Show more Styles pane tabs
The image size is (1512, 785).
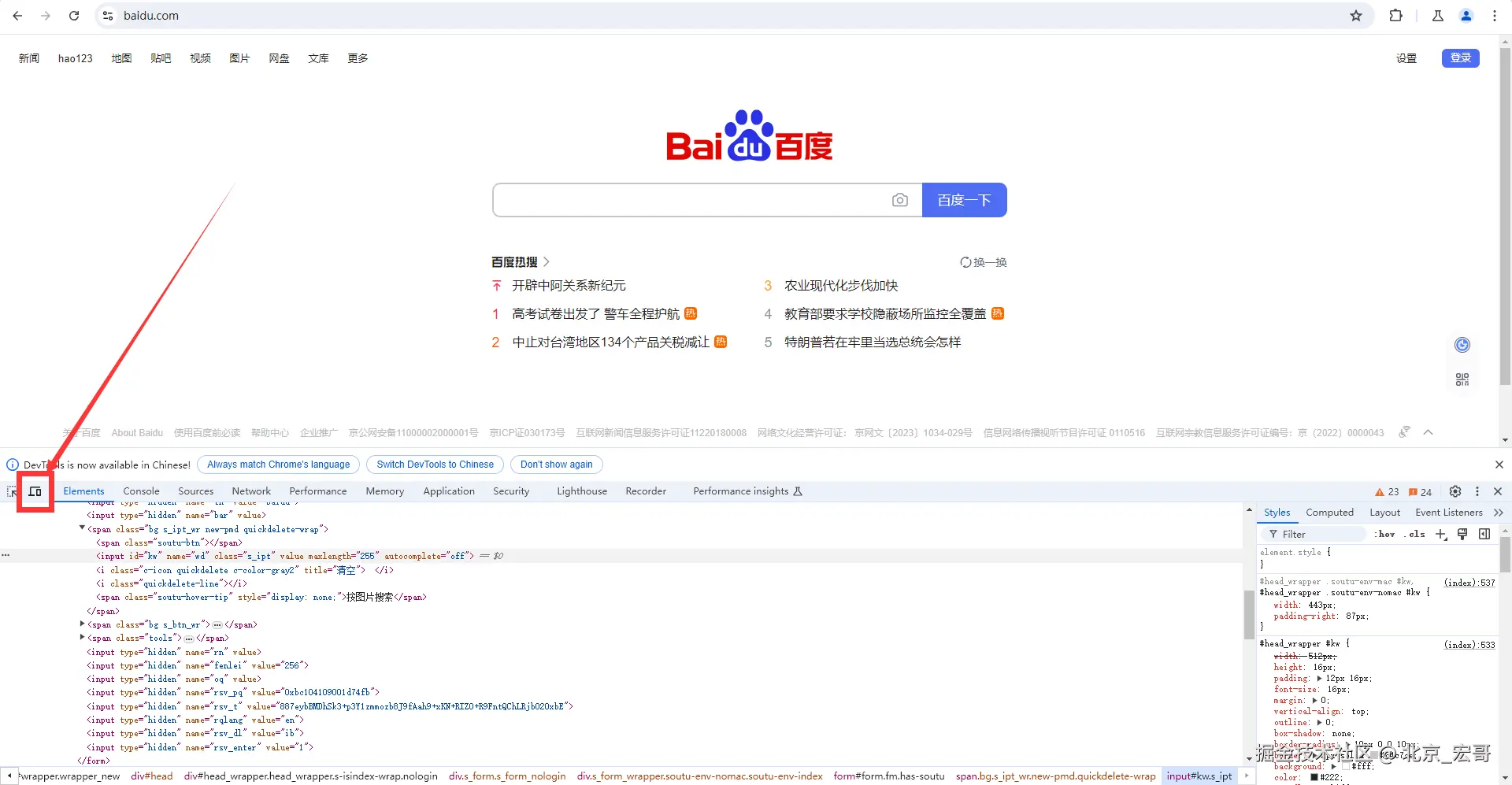(x=1499, y=513)
